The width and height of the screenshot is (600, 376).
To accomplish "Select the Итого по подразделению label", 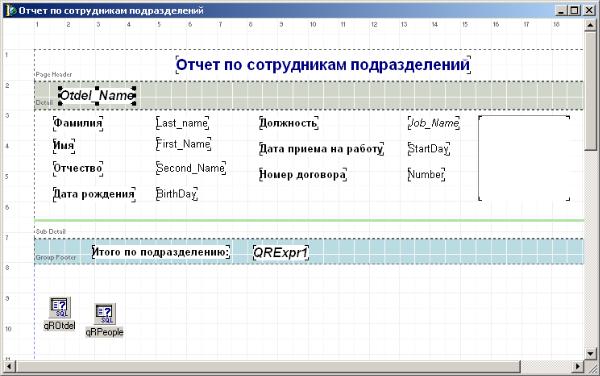I will point(161,252).
